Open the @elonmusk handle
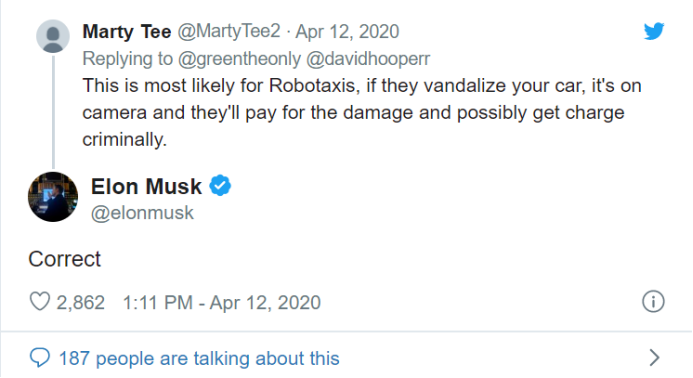Viewport: 693px width, 378px height. click(142, 213)
